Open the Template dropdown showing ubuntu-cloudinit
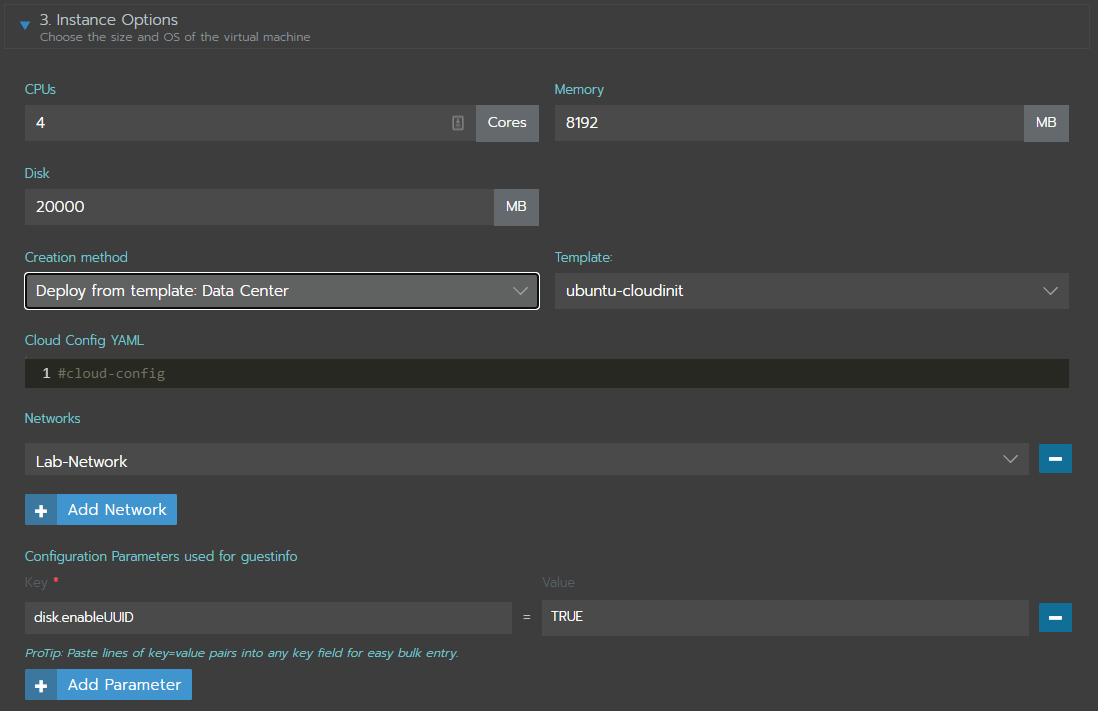 coord(811,291)
